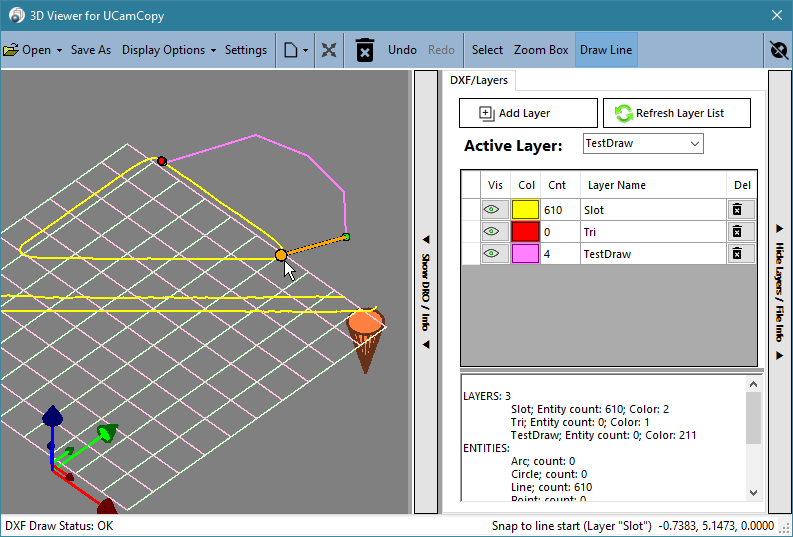Click Save As in the toolbar
The width and height of the screenshot is (793, 537).
[91, 50]
